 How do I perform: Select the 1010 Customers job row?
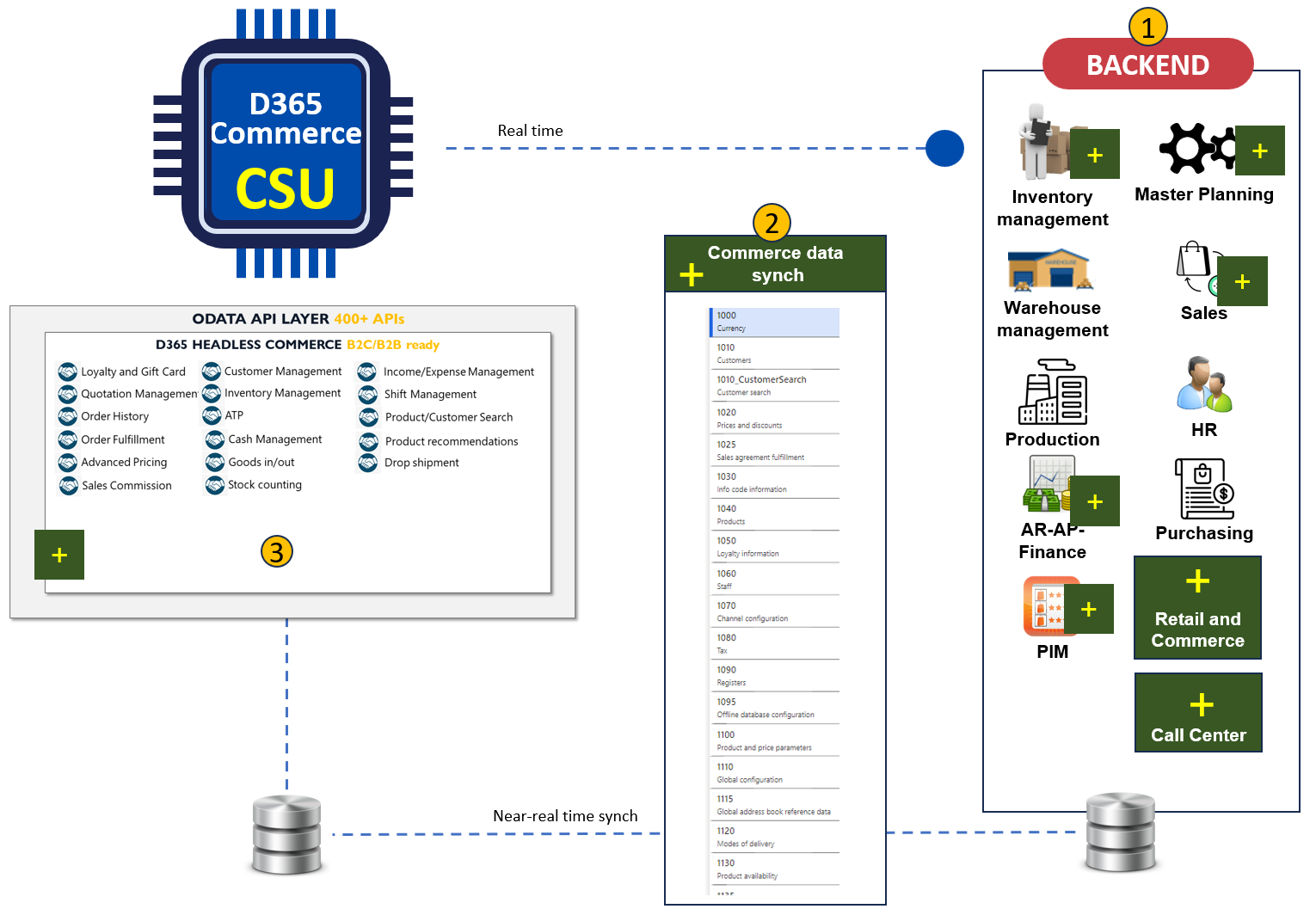coord(774,353)
